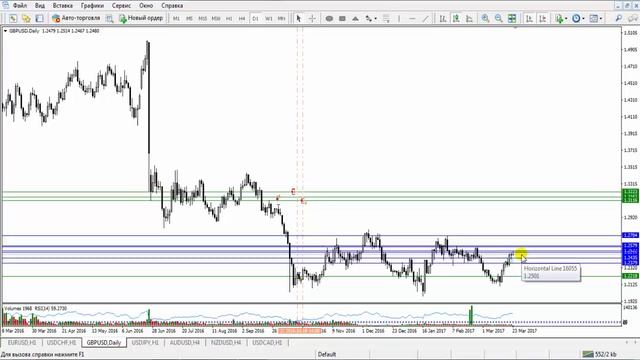The height and width of the screenshot is (360, 640).
Task: Select the crosshair tool
Action: pyautogui.click(x=312, y=18)
